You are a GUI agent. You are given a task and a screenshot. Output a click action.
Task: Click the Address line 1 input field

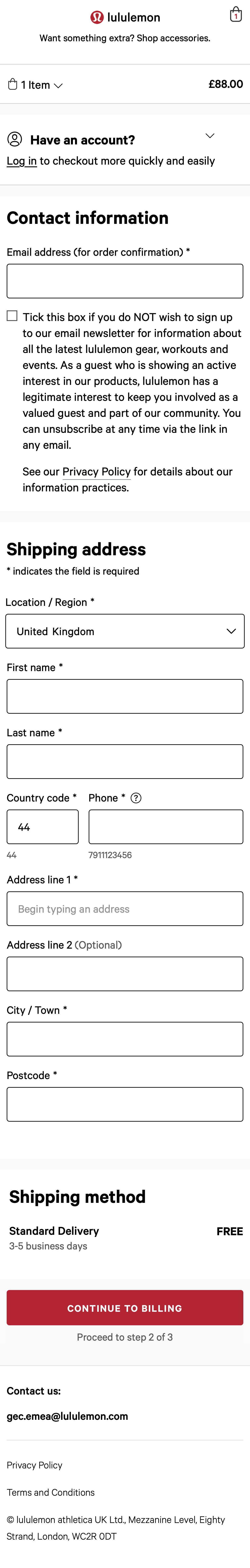(125, 908)
